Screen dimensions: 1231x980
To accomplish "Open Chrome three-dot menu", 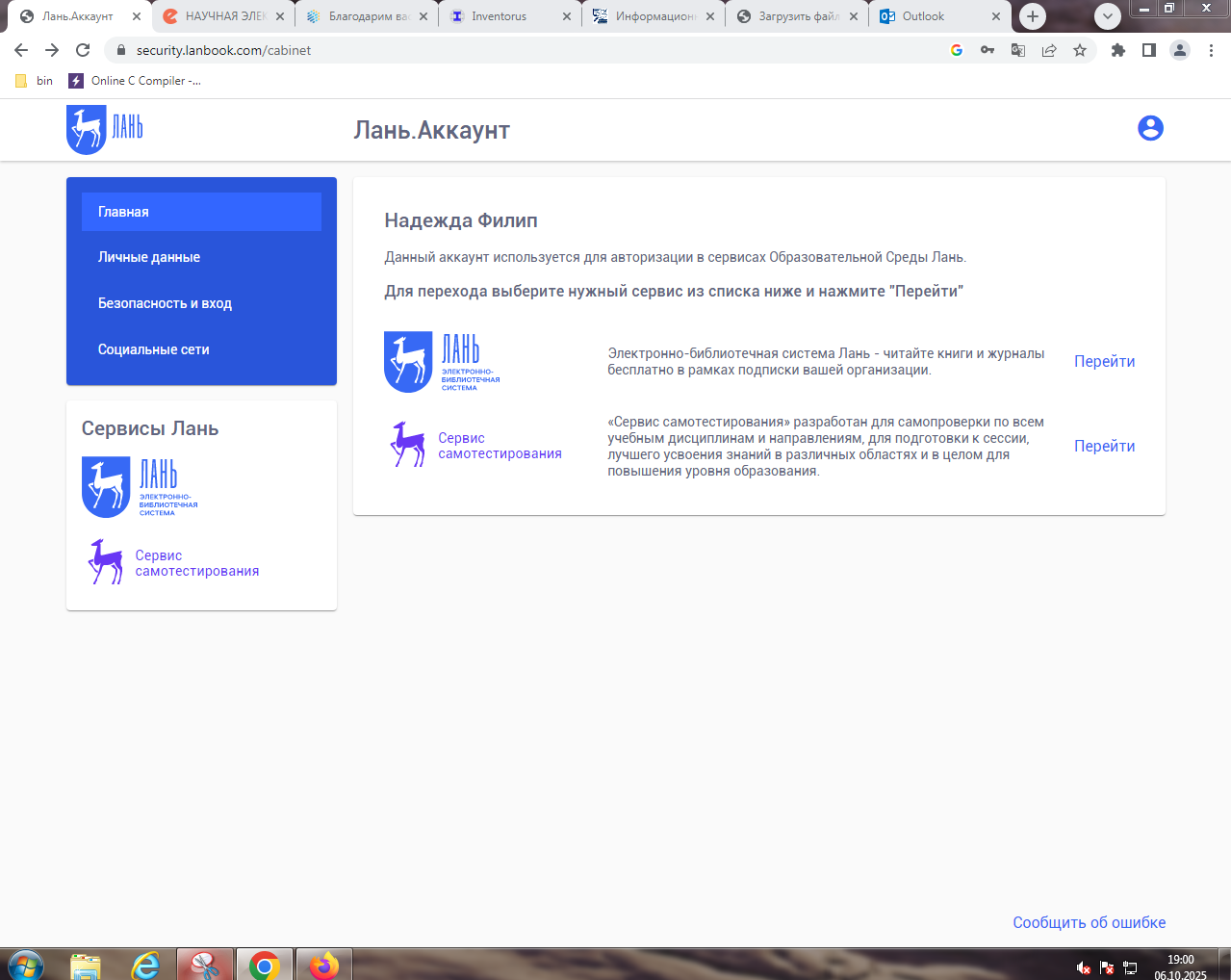I will (x=1211, y=50).
